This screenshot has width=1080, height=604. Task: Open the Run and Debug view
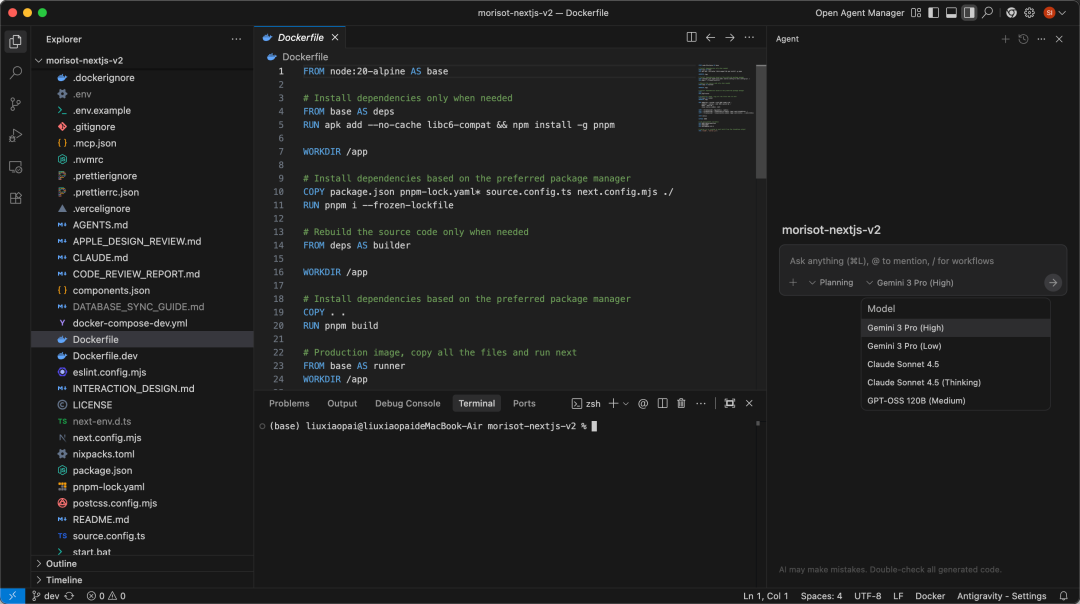point(15,135)
